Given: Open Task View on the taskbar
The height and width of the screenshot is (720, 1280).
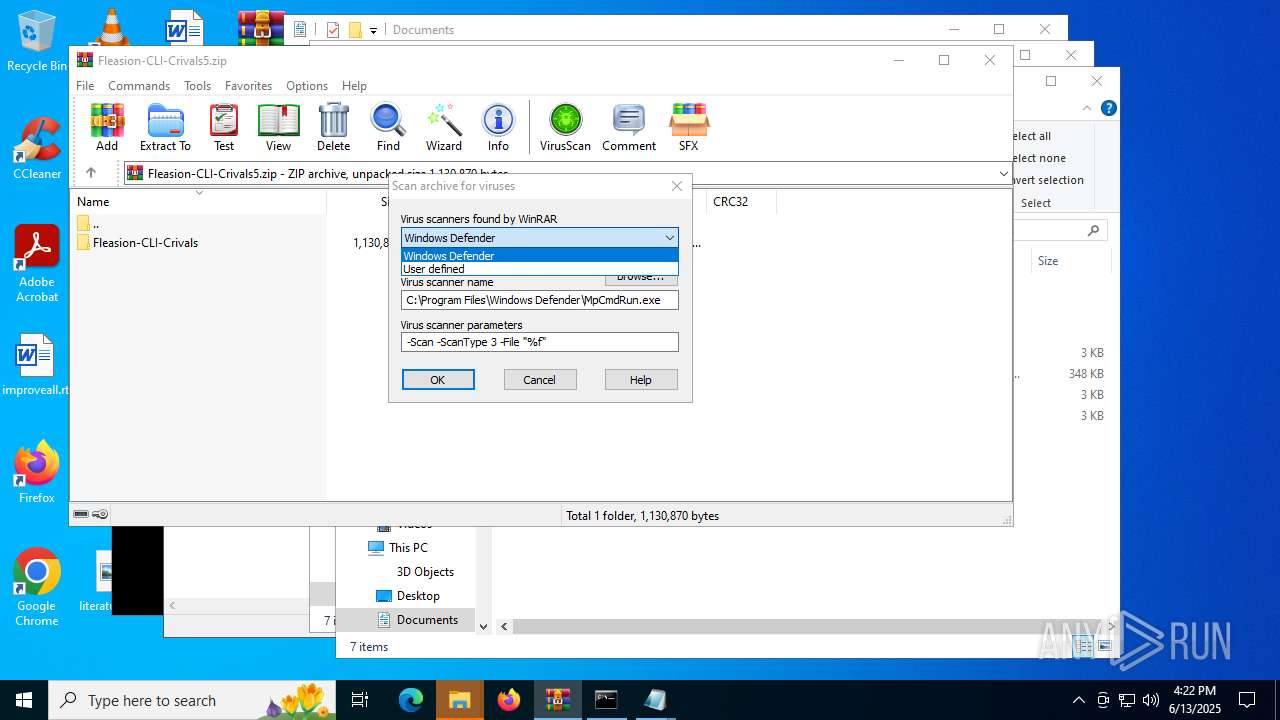Looking at the screenshot, I should pyautogui.click(x=360, y=700).
